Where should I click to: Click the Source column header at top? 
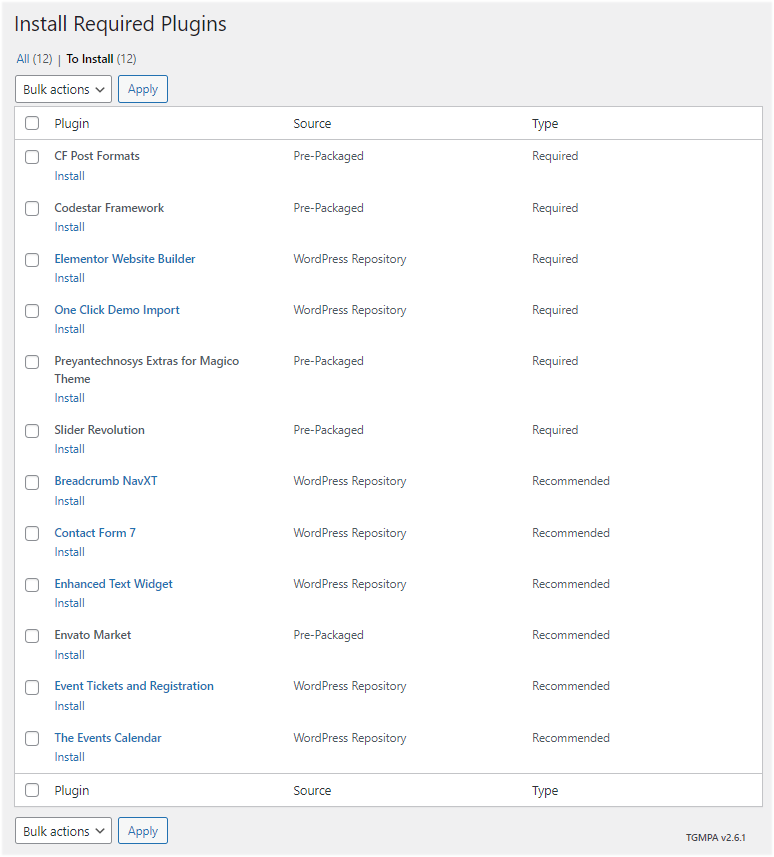pyautogui.click(x=312, y=124)
